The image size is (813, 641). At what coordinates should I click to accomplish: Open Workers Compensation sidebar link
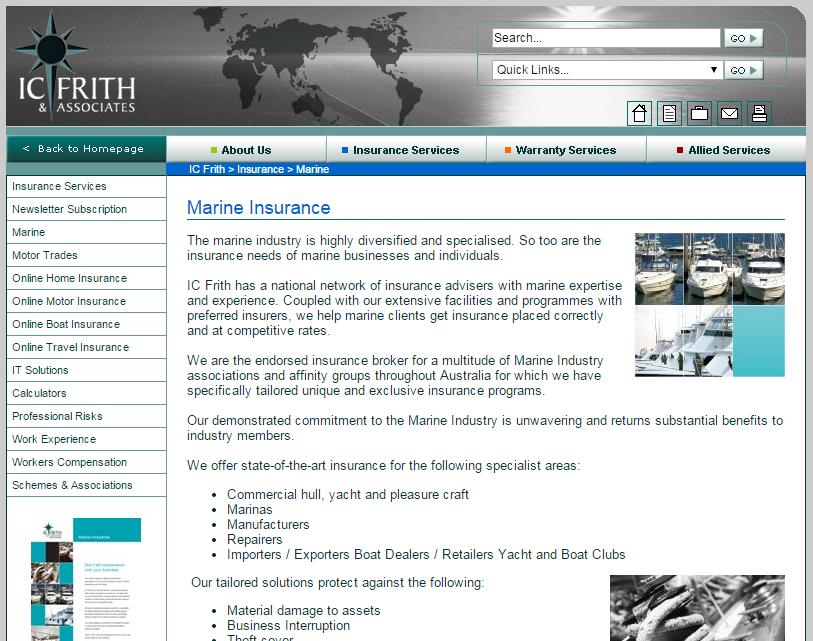[x=86, y=462]
